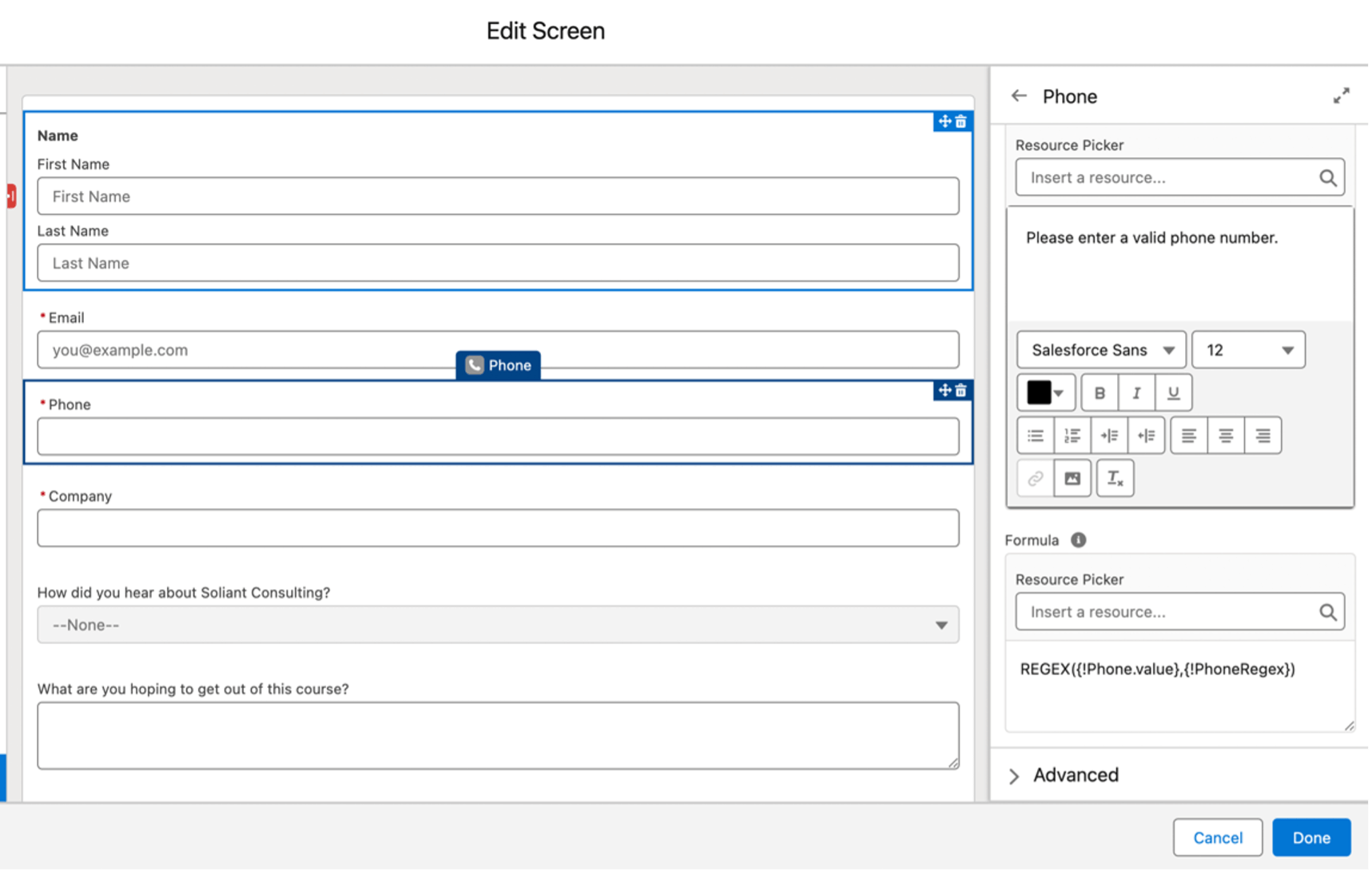This screenshot has width=1372, height=871.
Task: Click the Phone input field
Action: point(499,437)
